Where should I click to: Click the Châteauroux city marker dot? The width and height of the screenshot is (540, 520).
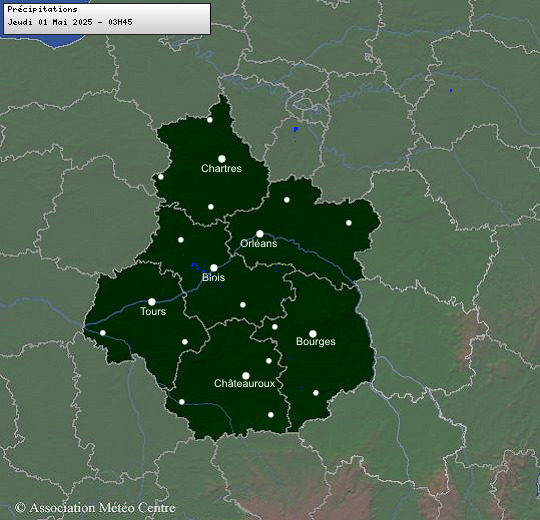click(x=246, y=375)
